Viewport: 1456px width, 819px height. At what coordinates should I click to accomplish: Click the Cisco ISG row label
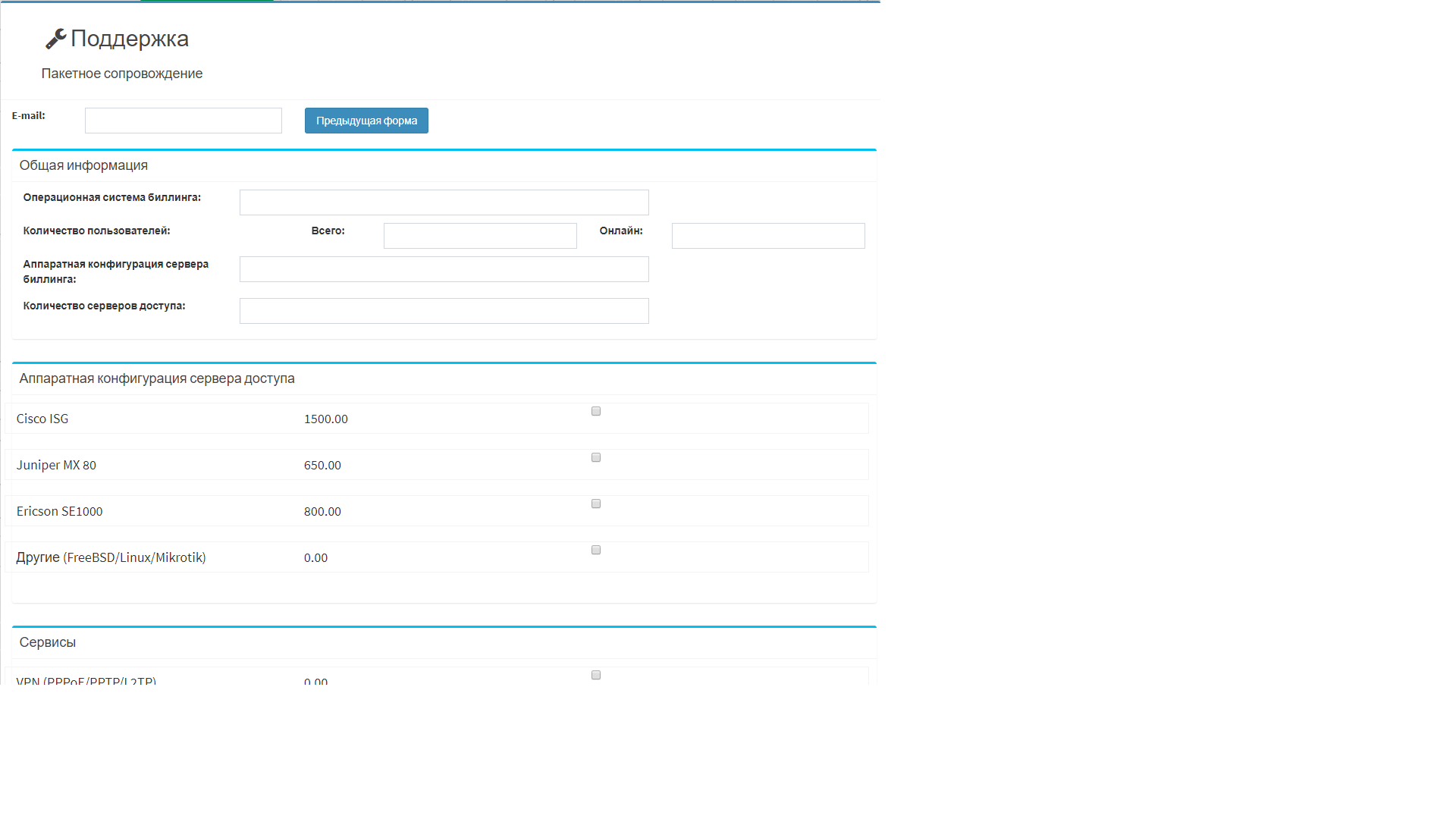[42, 419]
